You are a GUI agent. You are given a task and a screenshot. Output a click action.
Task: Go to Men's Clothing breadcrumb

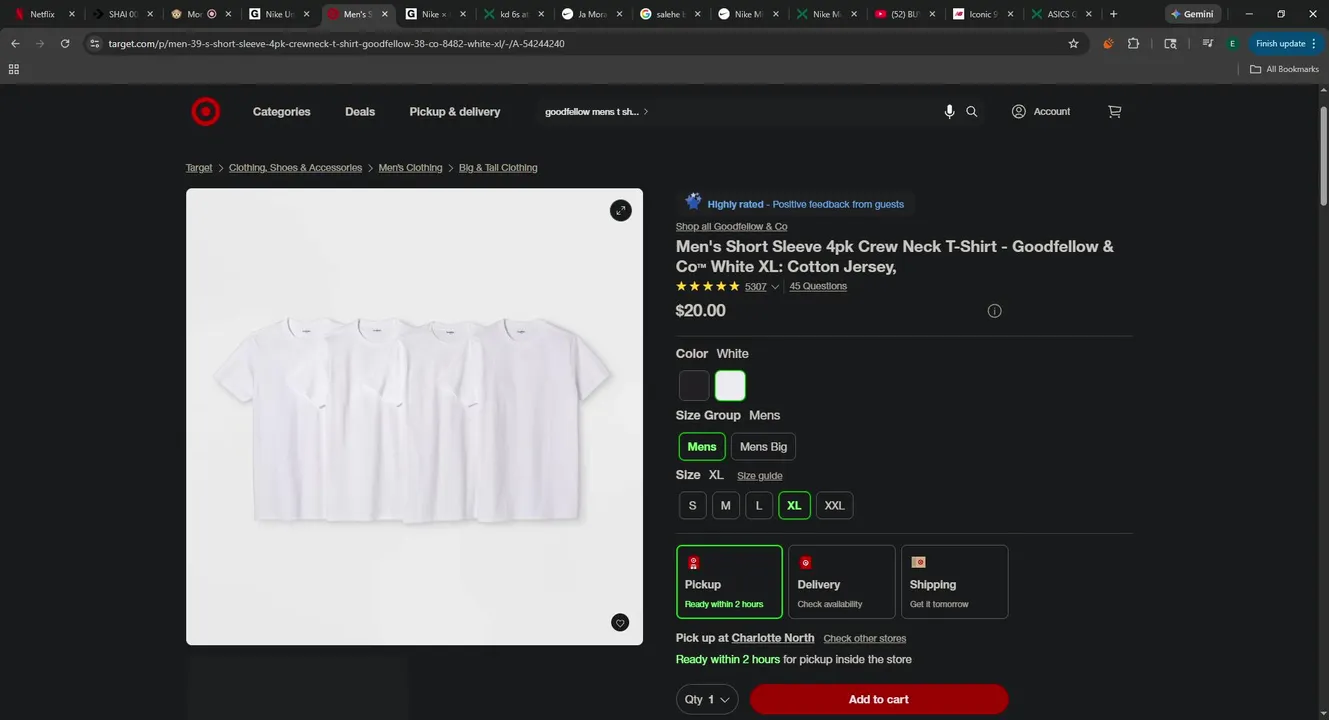[410, 168]
